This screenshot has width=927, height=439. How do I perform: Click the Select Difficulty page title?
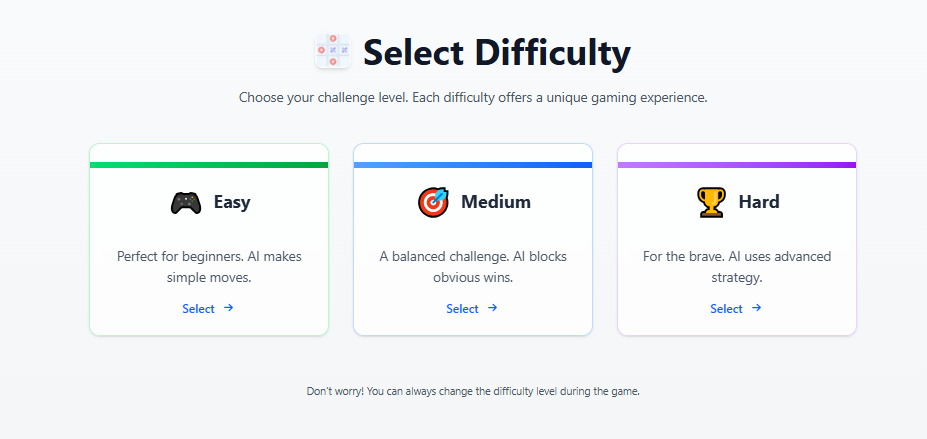[496, 52]
